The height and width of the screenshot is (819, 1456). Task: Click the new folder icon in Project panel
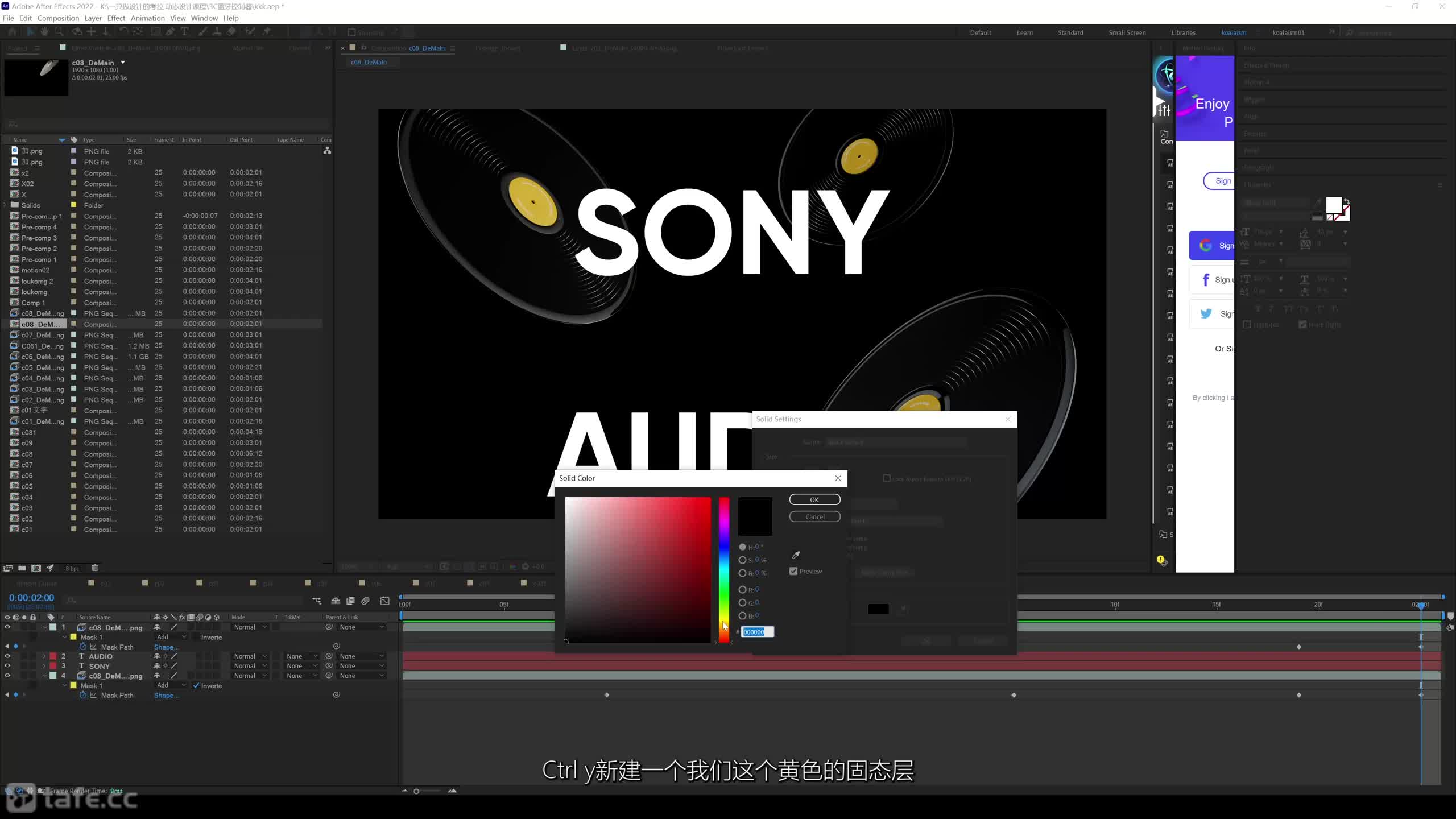tap(22, 568)
